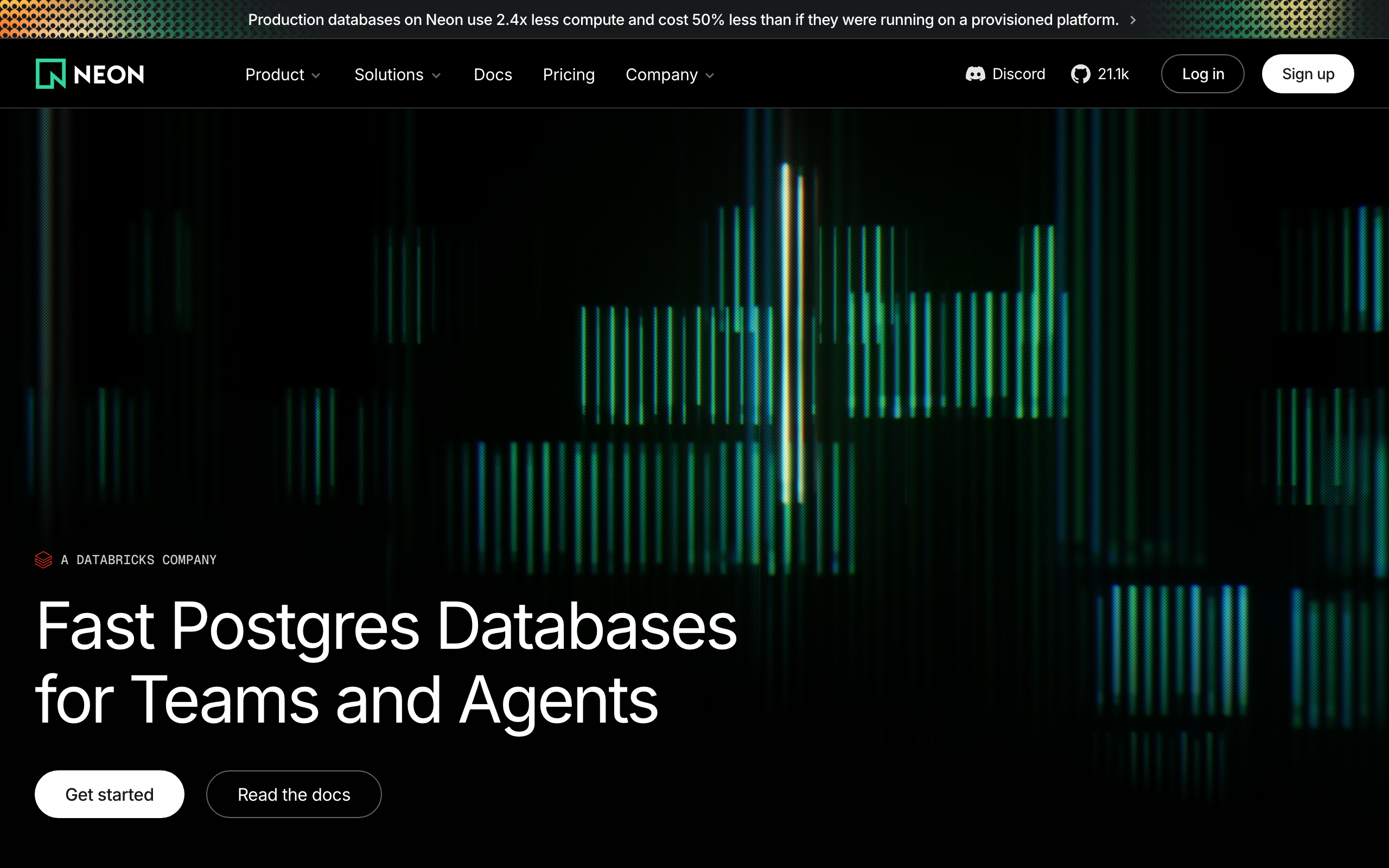Expand the Company dropdown chevron

(710, 76)
